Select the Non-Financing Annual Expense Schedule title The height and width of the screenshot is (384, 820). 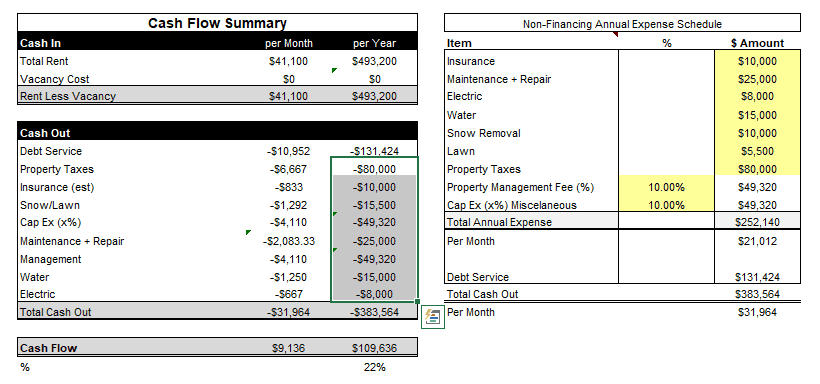(622, 24)
